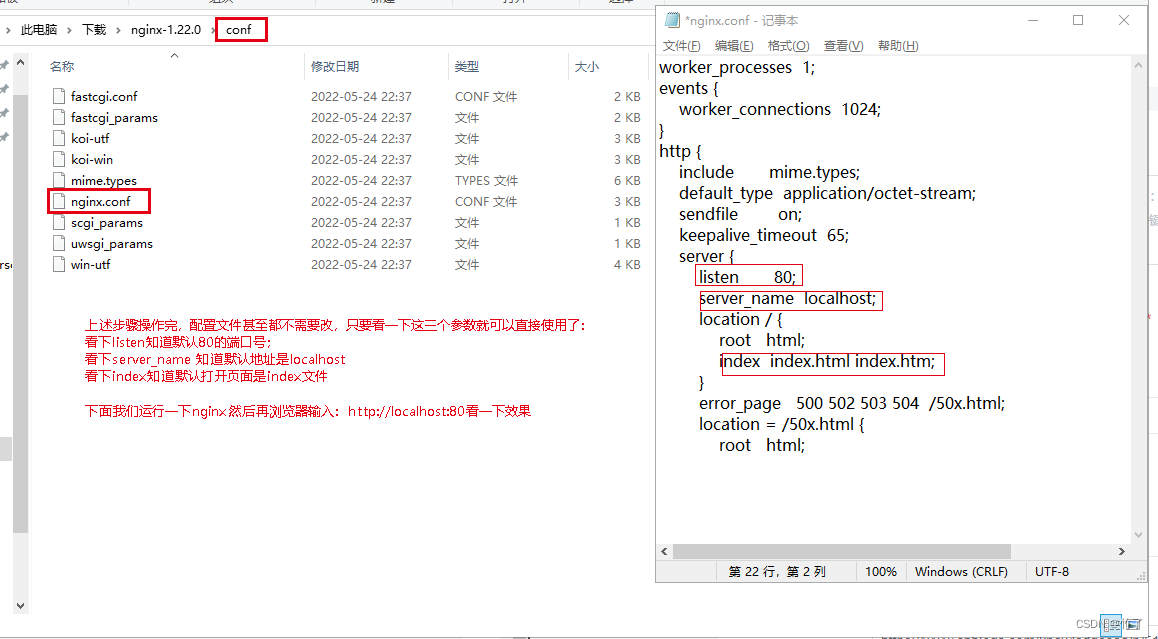This screenshot has height=639, width=1158.
Task: Open the 帮助(H) menu in Notepad
Action: (x=898, y=46)
